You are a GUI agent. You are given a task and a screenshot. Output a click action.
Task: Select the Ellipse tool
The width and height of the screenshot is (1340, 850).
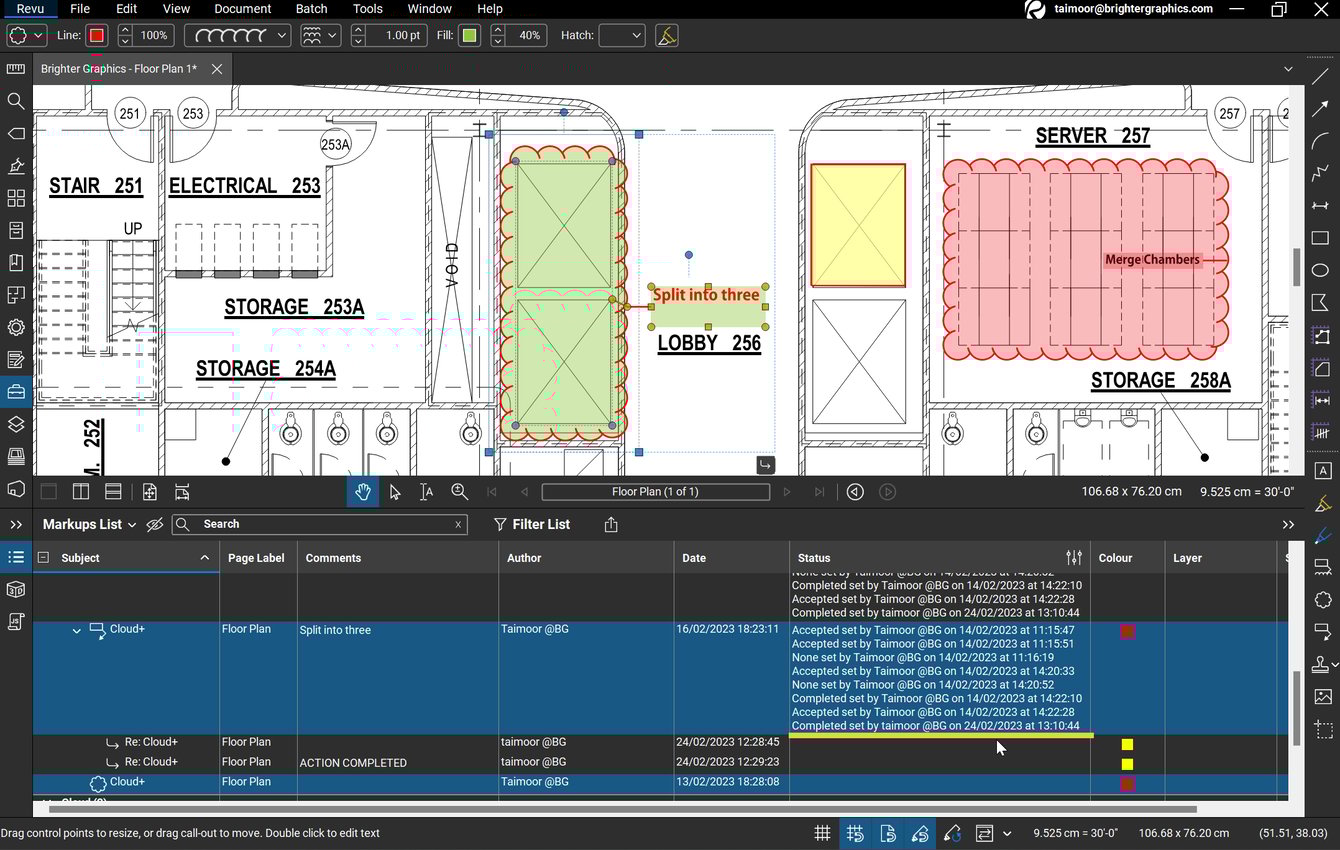point(1320,270)
